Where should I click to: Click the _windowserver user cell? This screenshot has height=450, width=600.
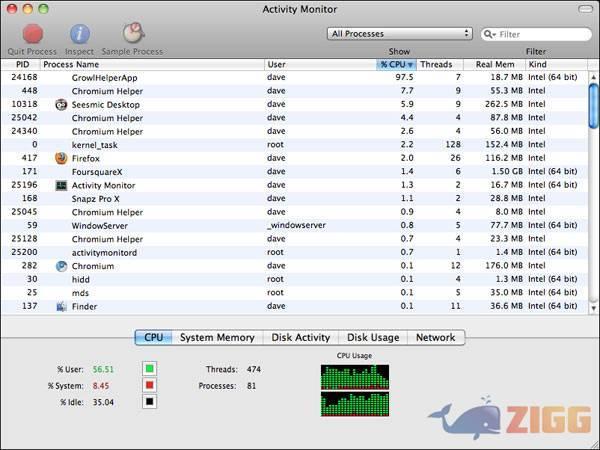[297, 225]
